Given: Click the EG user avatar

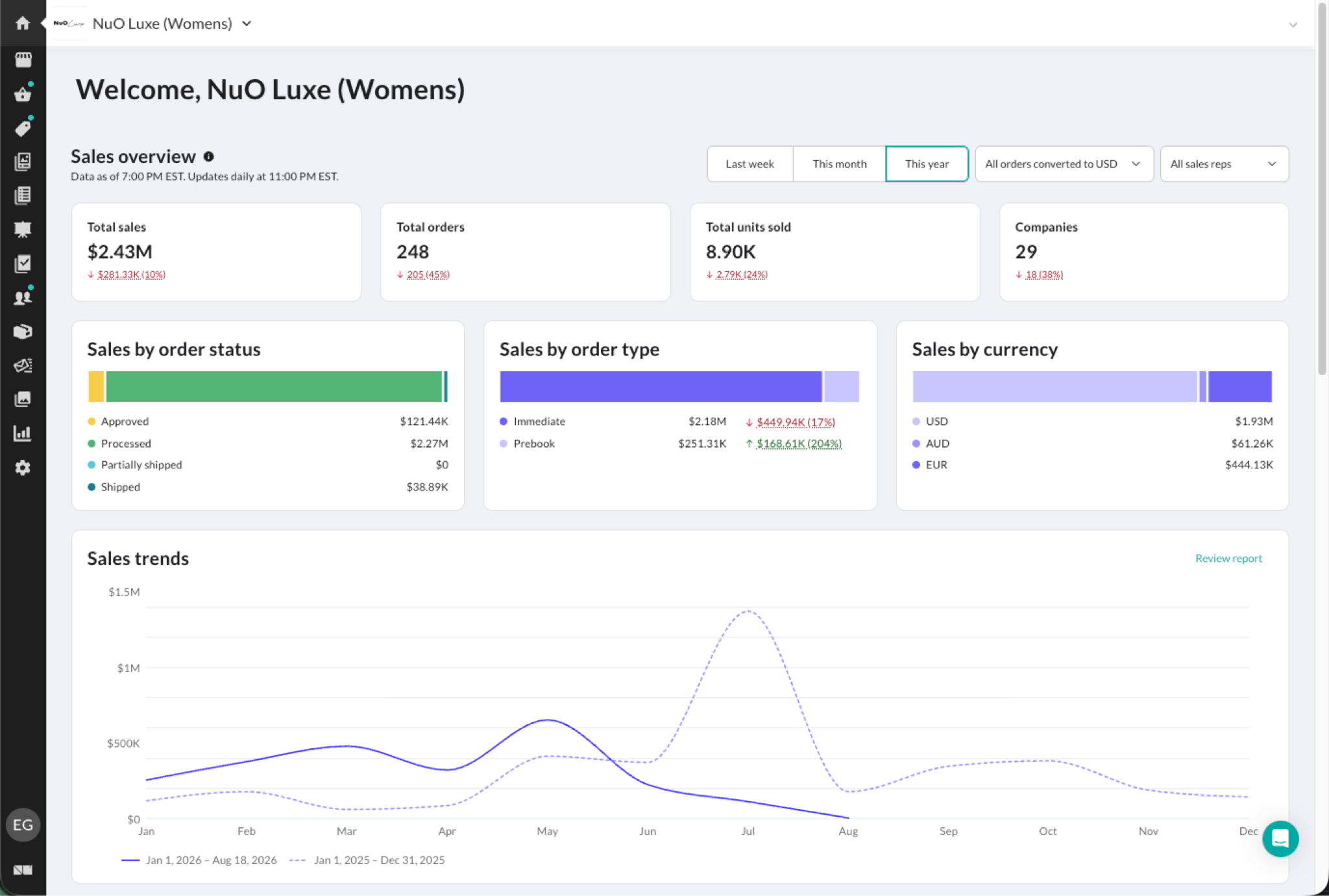Looking at the screenshot, I should pyautogui.click(x=23, y=825).
